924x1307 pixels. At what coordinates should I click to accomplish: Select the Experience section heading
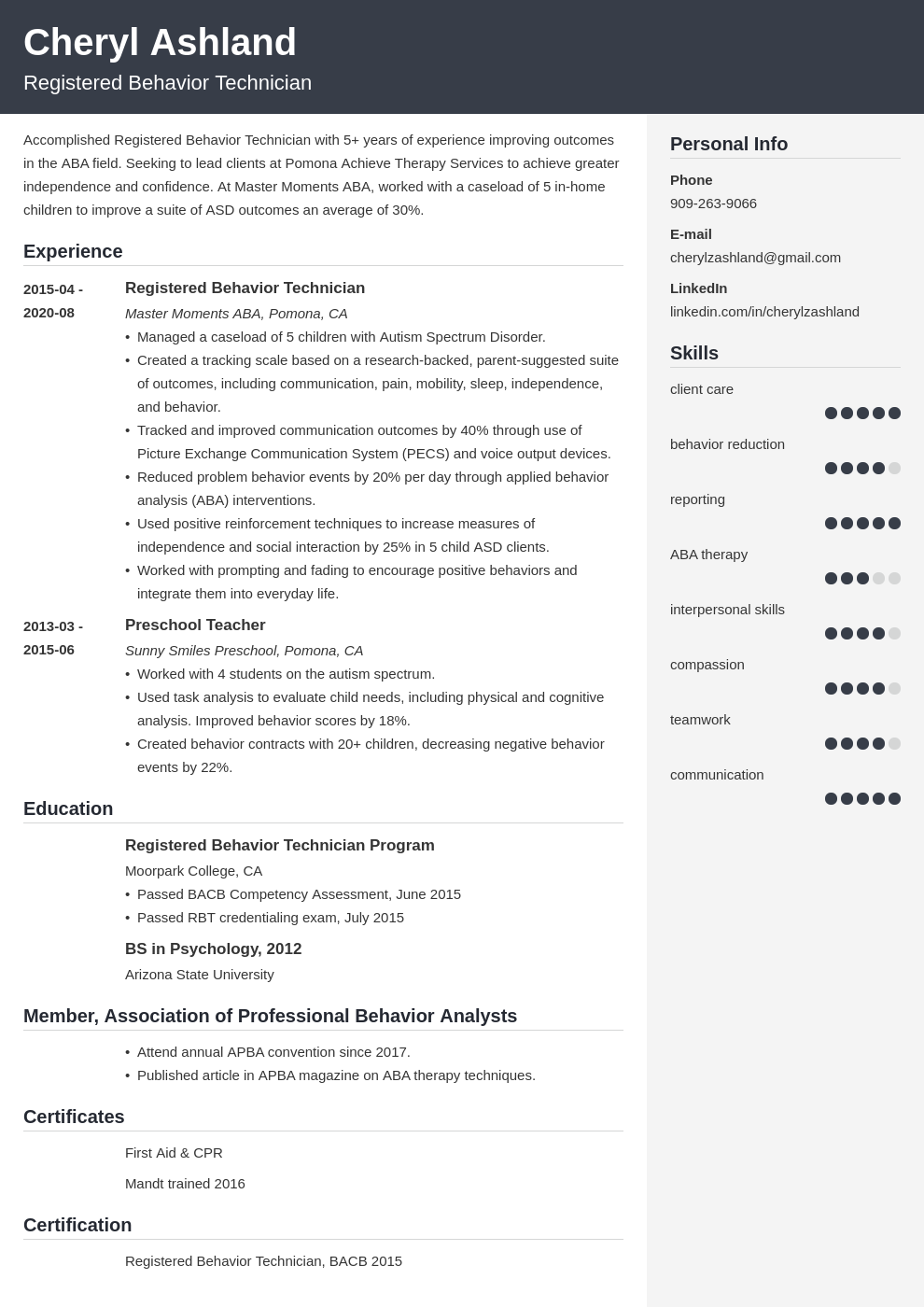73,251
